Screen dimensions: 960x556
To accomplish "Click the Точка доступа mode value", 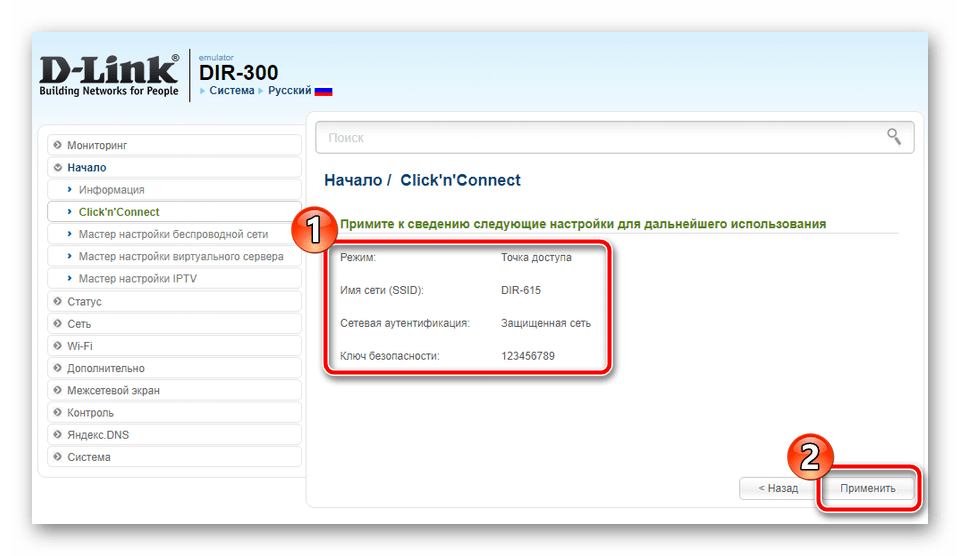I will pos(536,257).
